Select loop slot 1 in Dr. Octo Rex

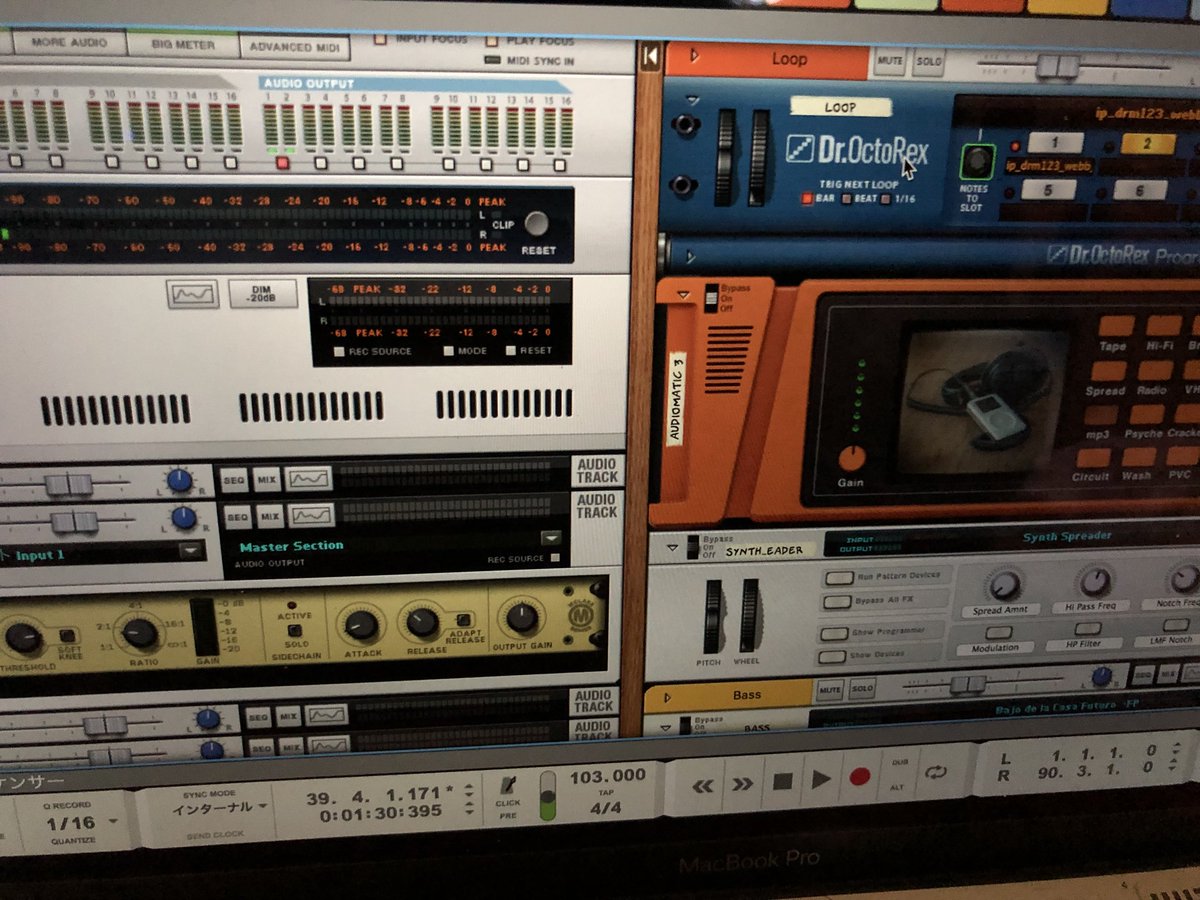(x=1055, y=143)
